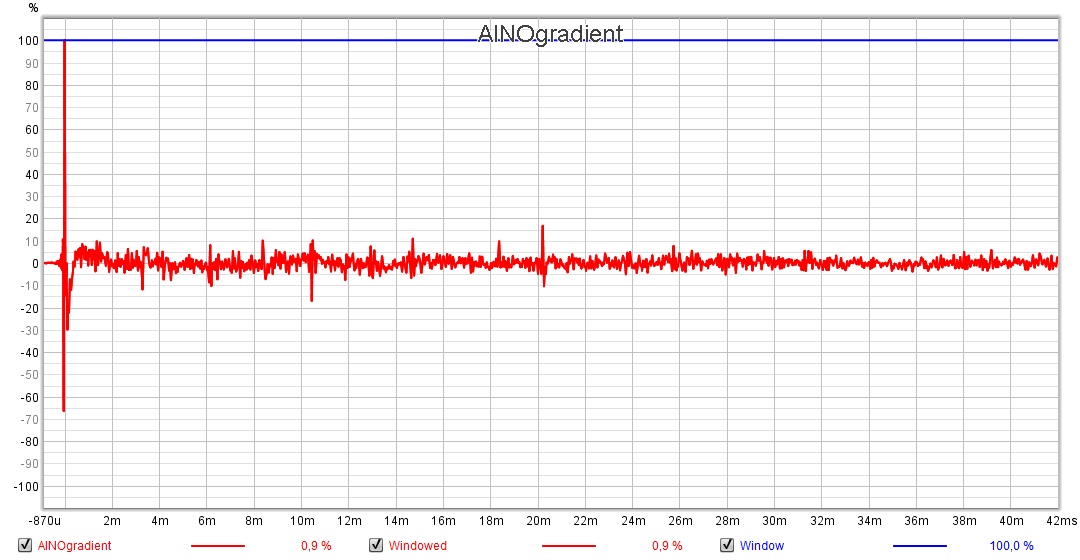Click the red Windowed line sample
Screen dimensions: 1080x560
(569, 546)
